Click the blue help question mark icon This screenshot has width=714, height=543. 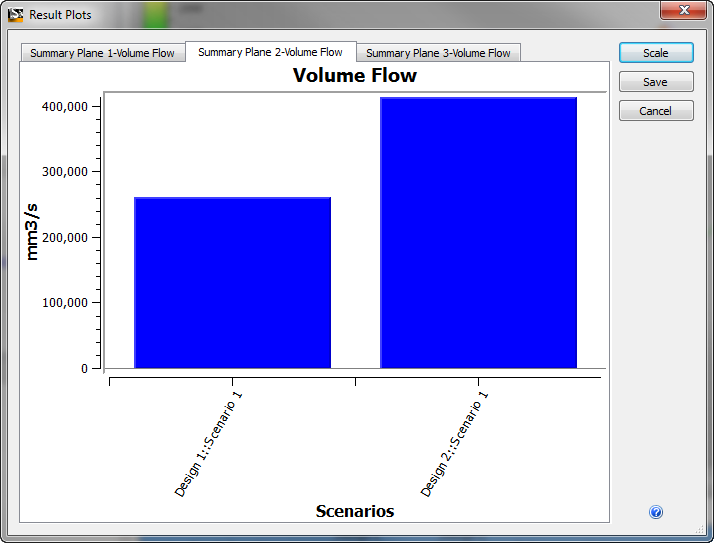(x=656, y=512)
